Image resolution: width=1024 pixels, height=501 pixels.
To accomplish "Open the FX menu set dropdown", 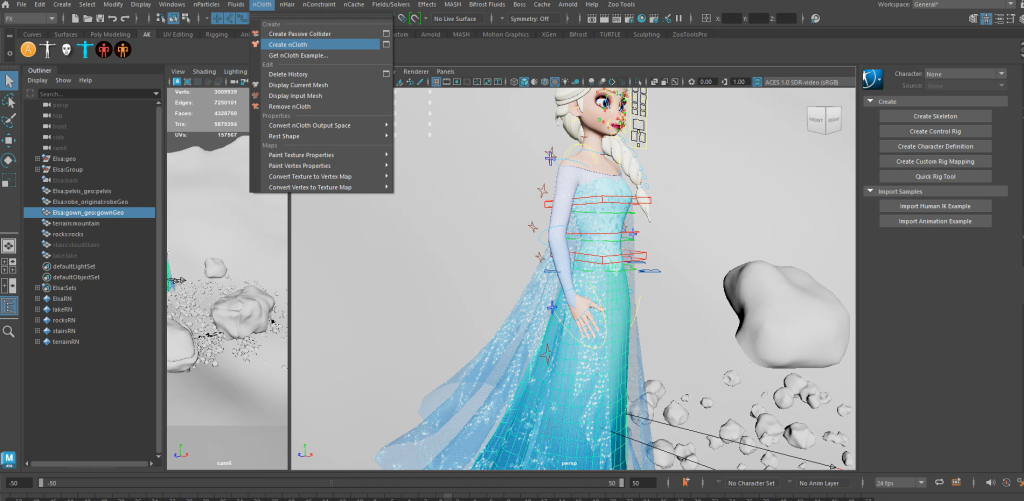I will (x=29, y=18).
